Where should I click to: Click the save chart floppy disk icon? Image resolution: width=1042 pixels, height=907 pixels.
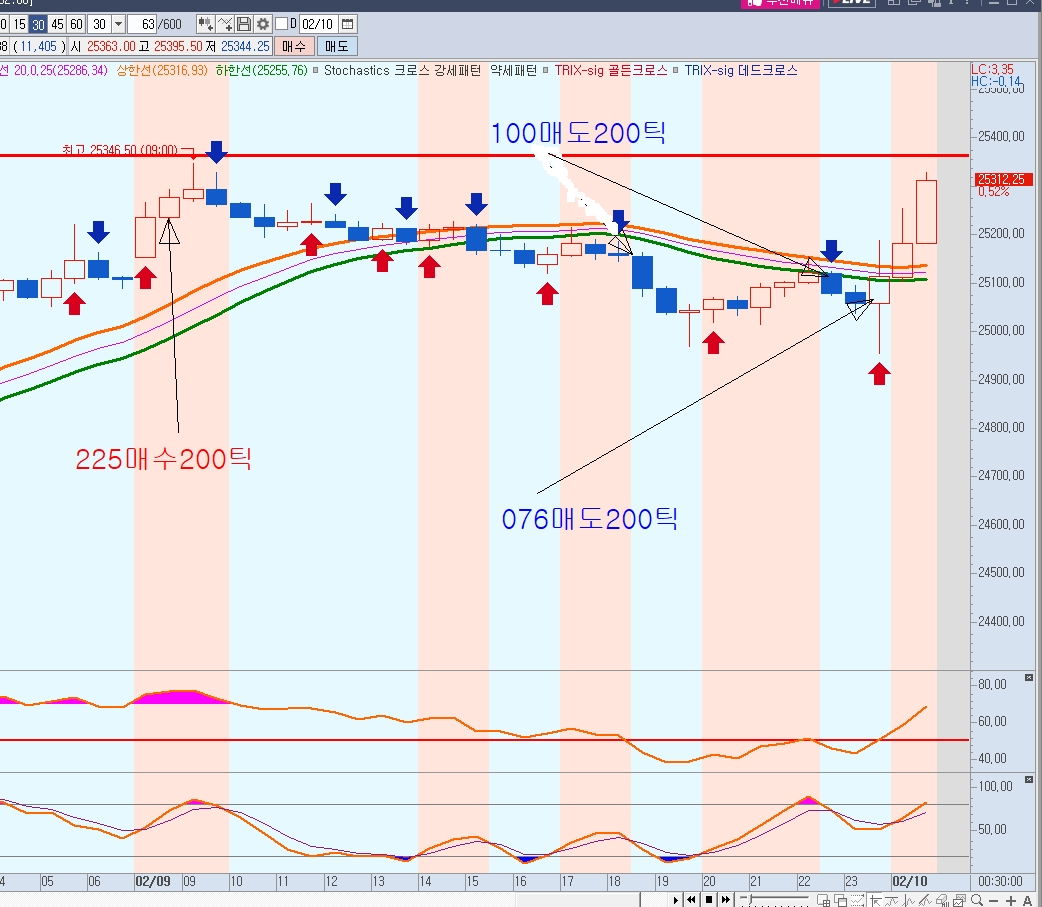[x=245, y=23]
